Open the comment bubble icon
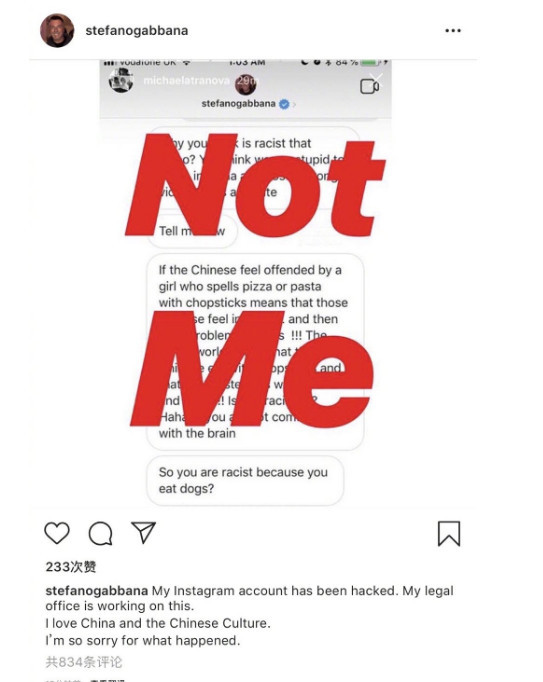Viewport: 543px width, 682px height. click(101, 533)
